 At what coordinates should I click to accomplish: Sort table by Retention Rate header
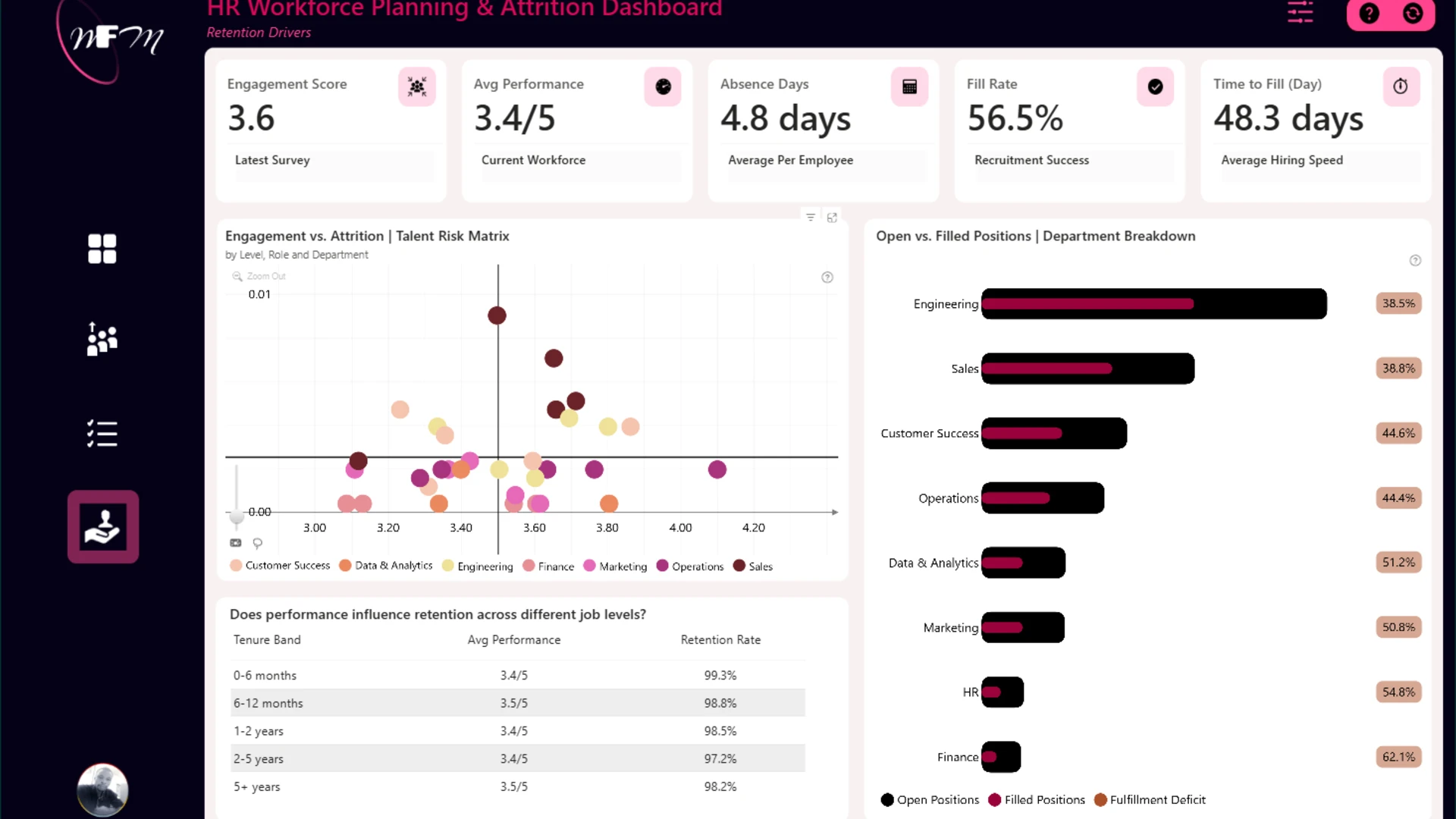pos(720,640)
